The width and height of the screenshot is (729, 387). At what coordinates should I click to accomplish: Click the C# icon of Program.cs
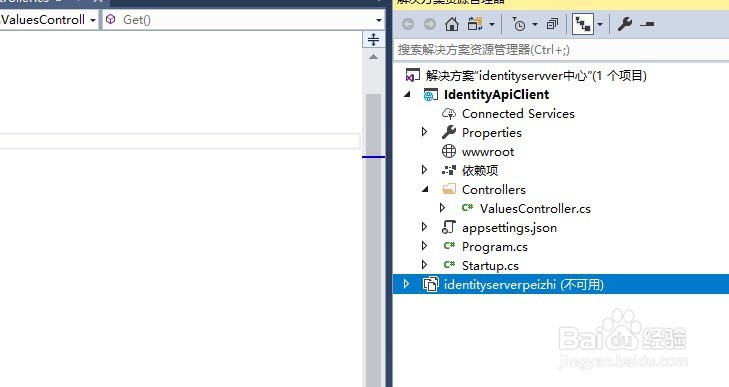449,246
